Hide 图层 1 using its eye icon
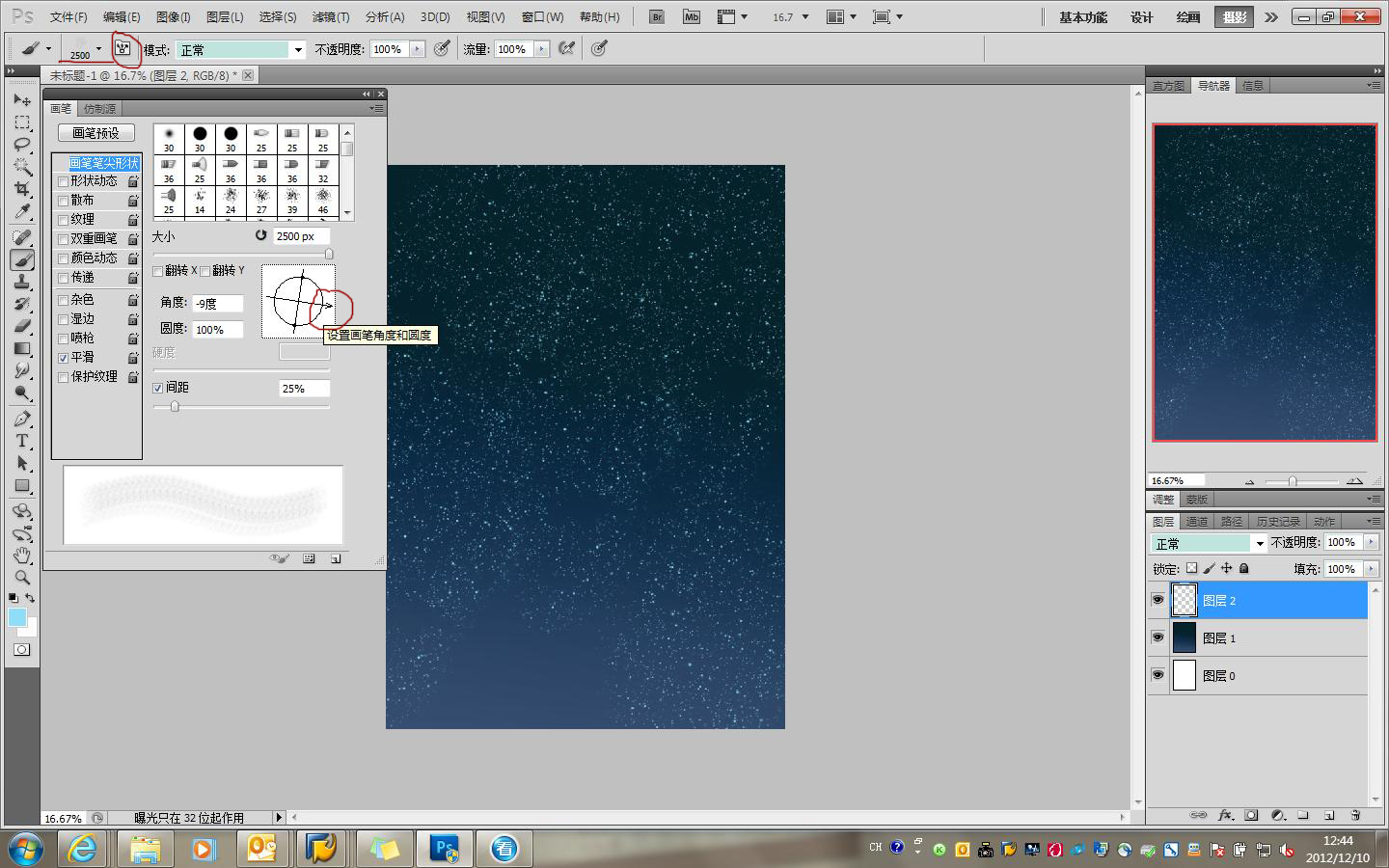This screenshot has width=1389, height=868. 1157,637
